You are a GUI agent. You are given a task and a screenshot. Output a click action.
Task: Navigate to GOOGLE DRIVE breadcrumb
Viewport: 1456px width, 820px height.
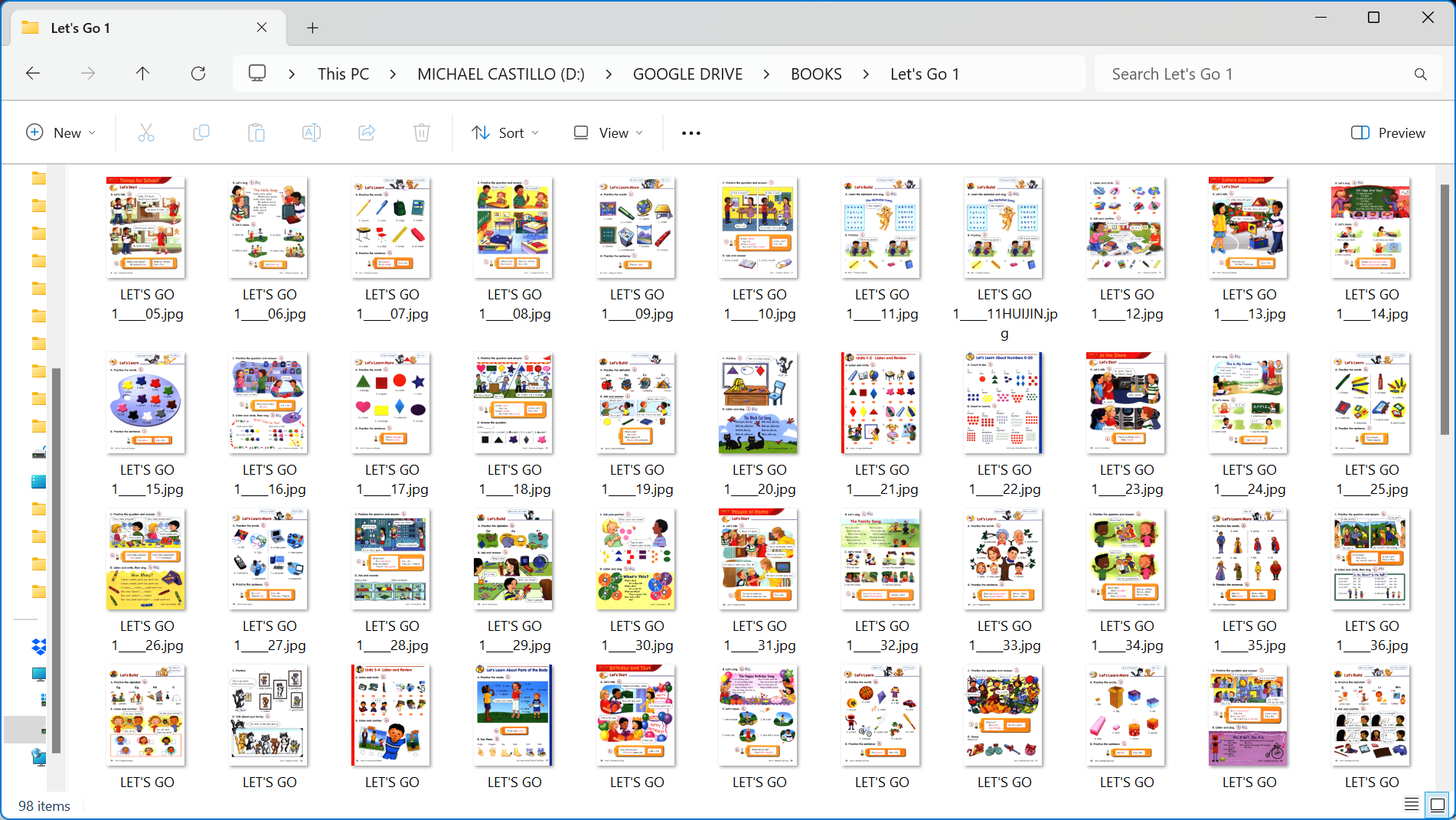tap(687, 74)
